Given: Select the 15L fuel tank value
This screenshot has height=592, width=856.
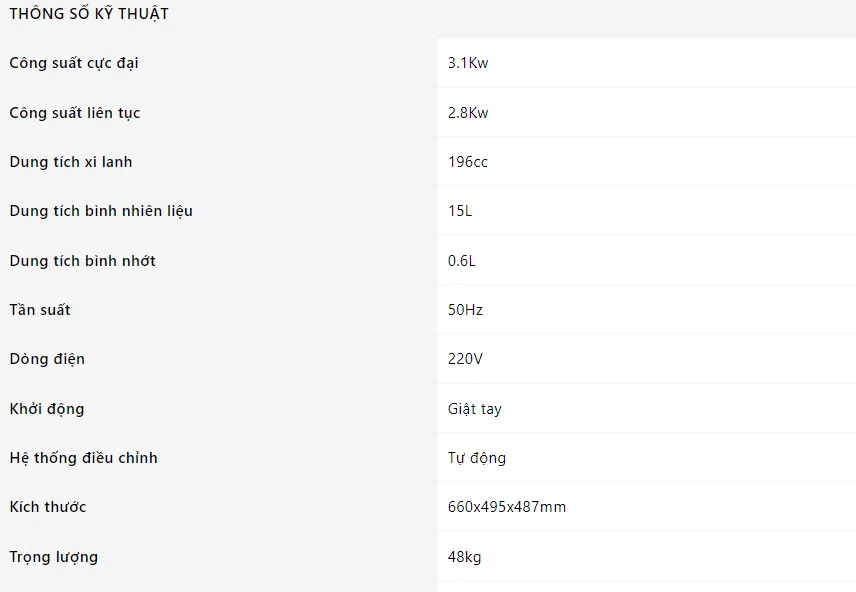Looking at the screenshot, I should [461, 211].
